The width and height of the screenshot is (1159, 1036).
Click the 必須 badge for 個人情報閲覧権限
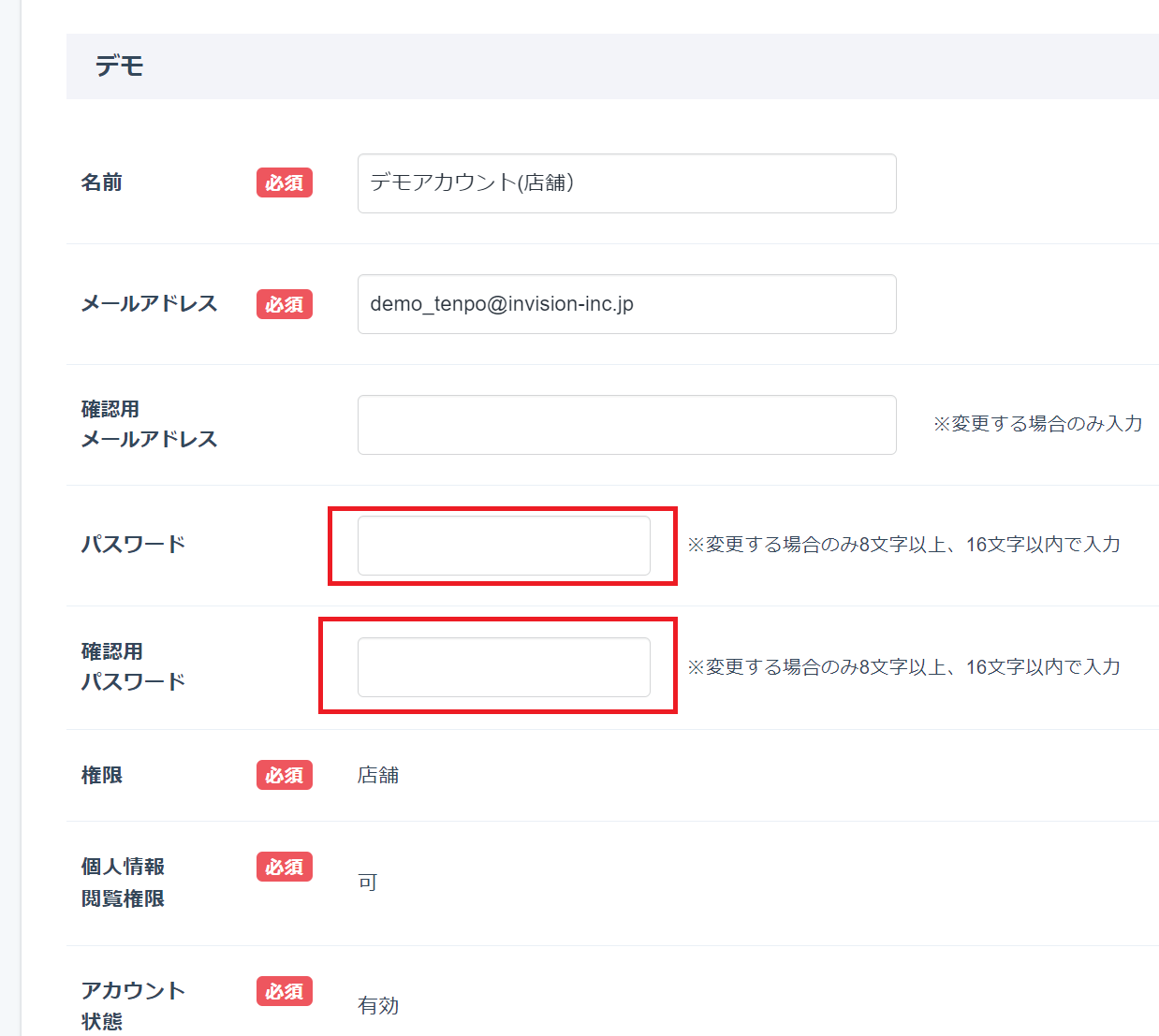click(x=285, y=867)
